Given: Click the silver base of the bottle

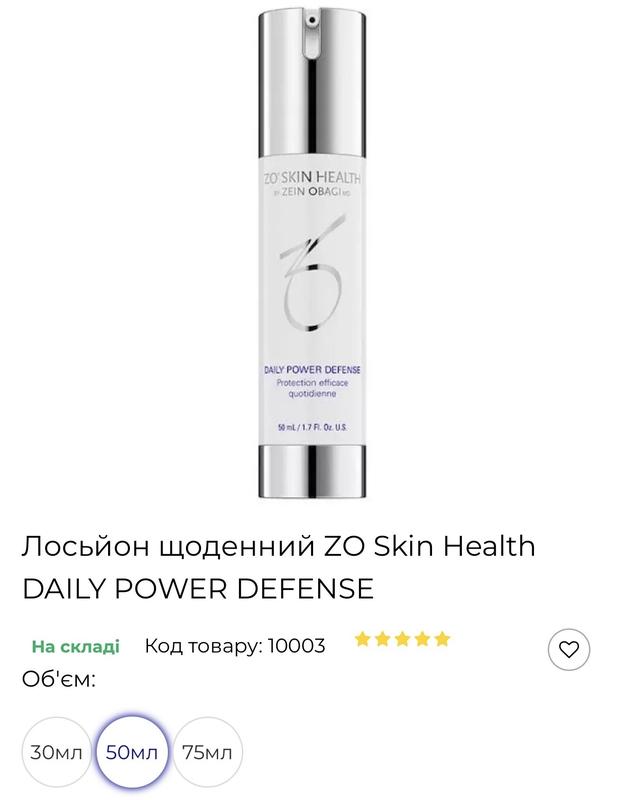Looking at the screenshot, I should click(x=312, y=471).
